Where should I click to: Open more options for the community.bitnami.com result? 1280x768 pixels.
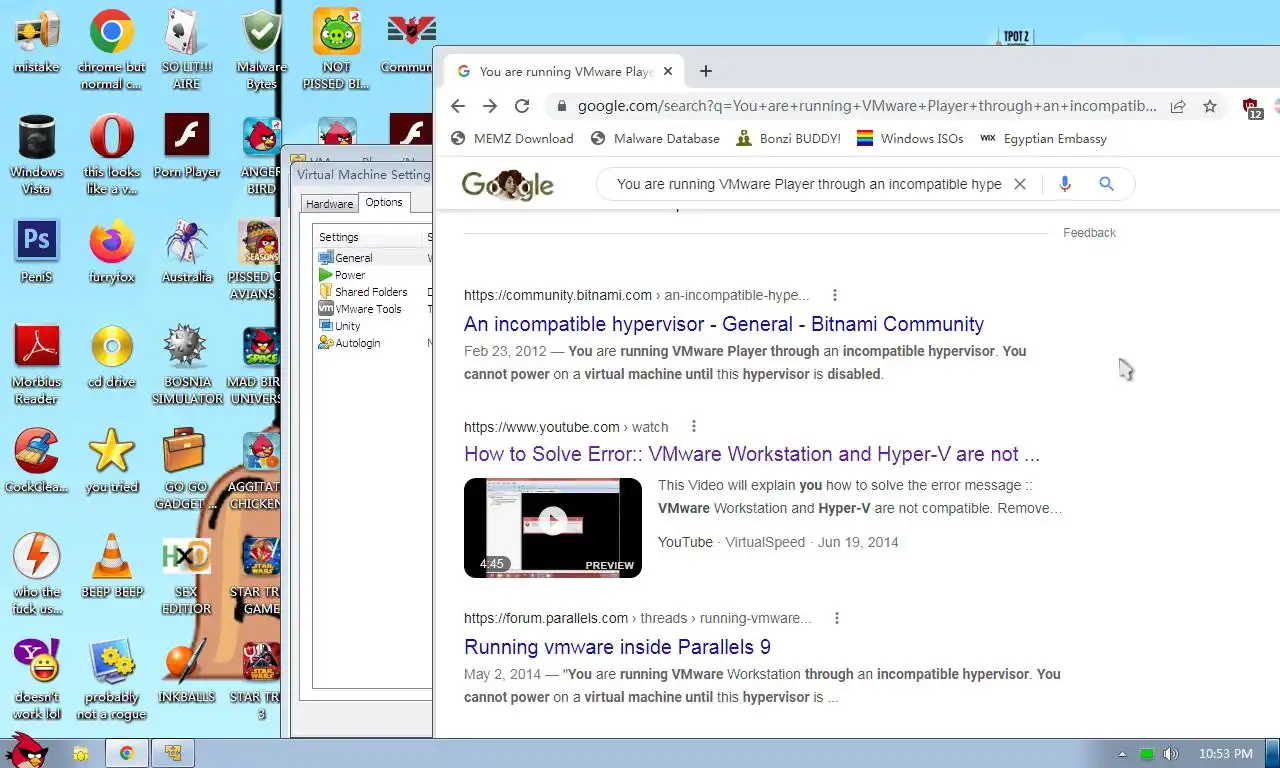coord(834,295)
